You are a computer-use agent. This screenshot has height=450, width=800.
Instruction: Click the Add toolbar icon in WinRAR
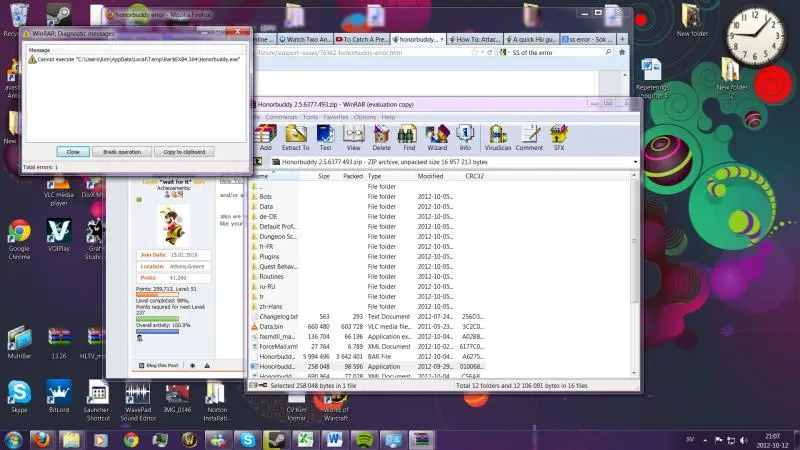(265, 137)
